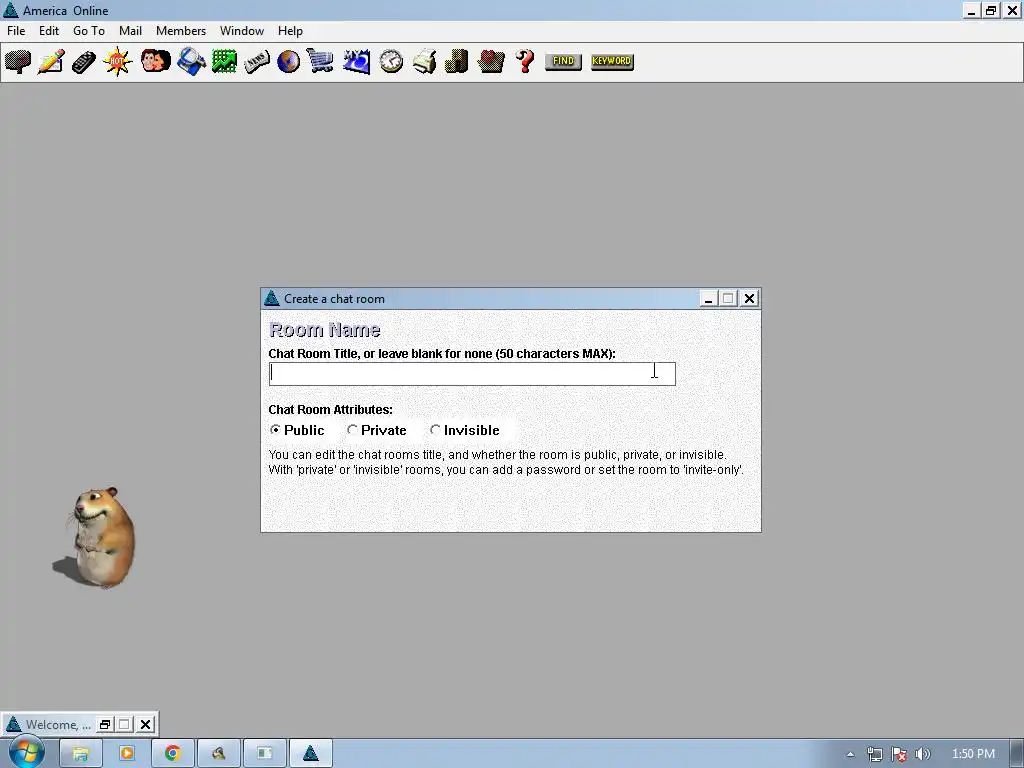Screen dimensions: 1024x768
Task: Click the magnifying glass file search icon
Action: coord(191,62)
